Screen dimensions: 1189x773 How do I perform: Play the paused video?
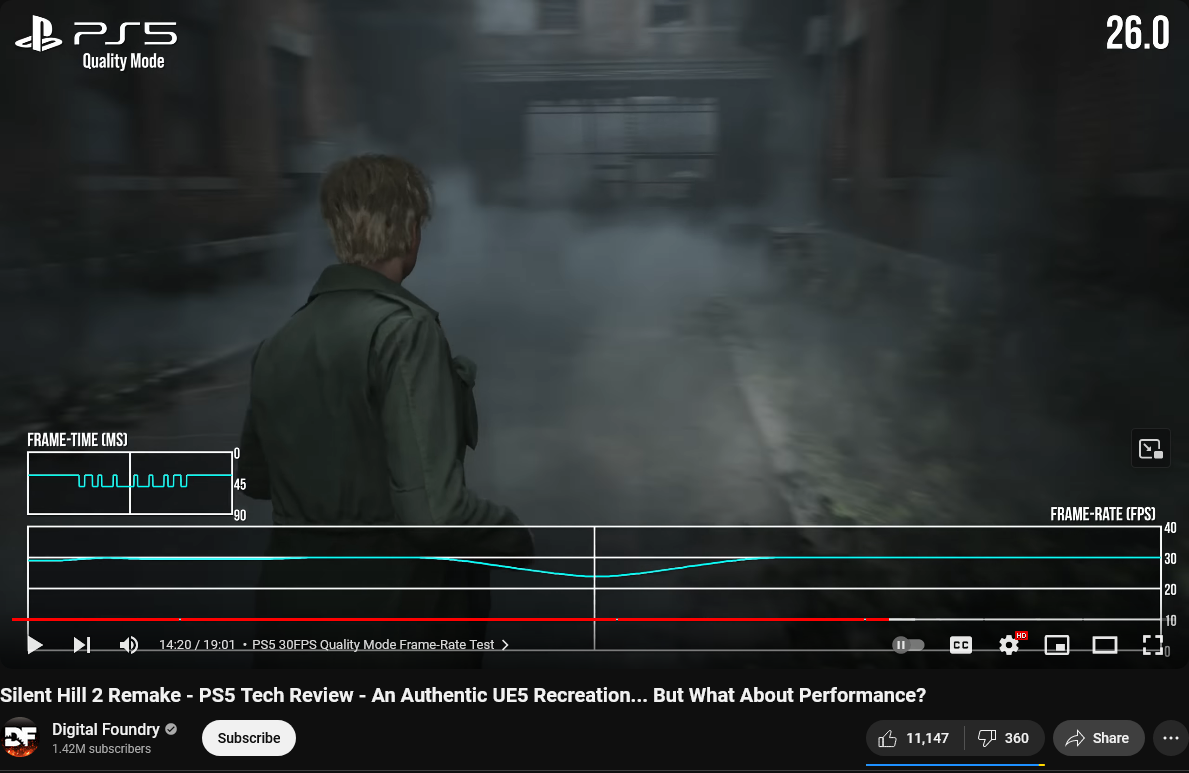(x=35, y=645)
